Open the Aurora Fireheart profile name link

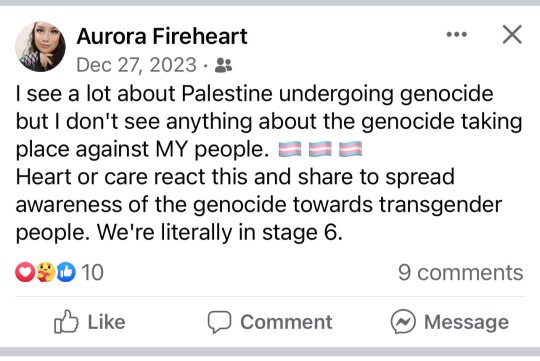(x=162, y=36)
